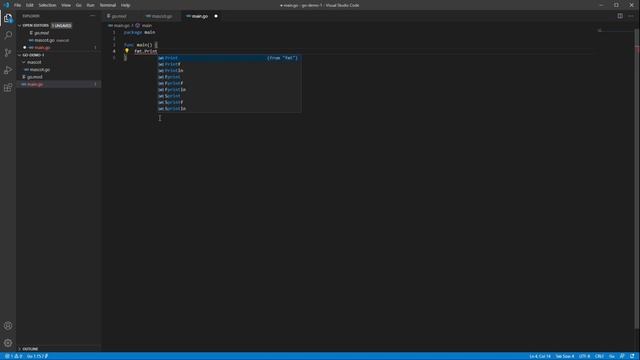Open the Edit menu
The width and height of the screenshot is (640, 360).
[30, 5]
